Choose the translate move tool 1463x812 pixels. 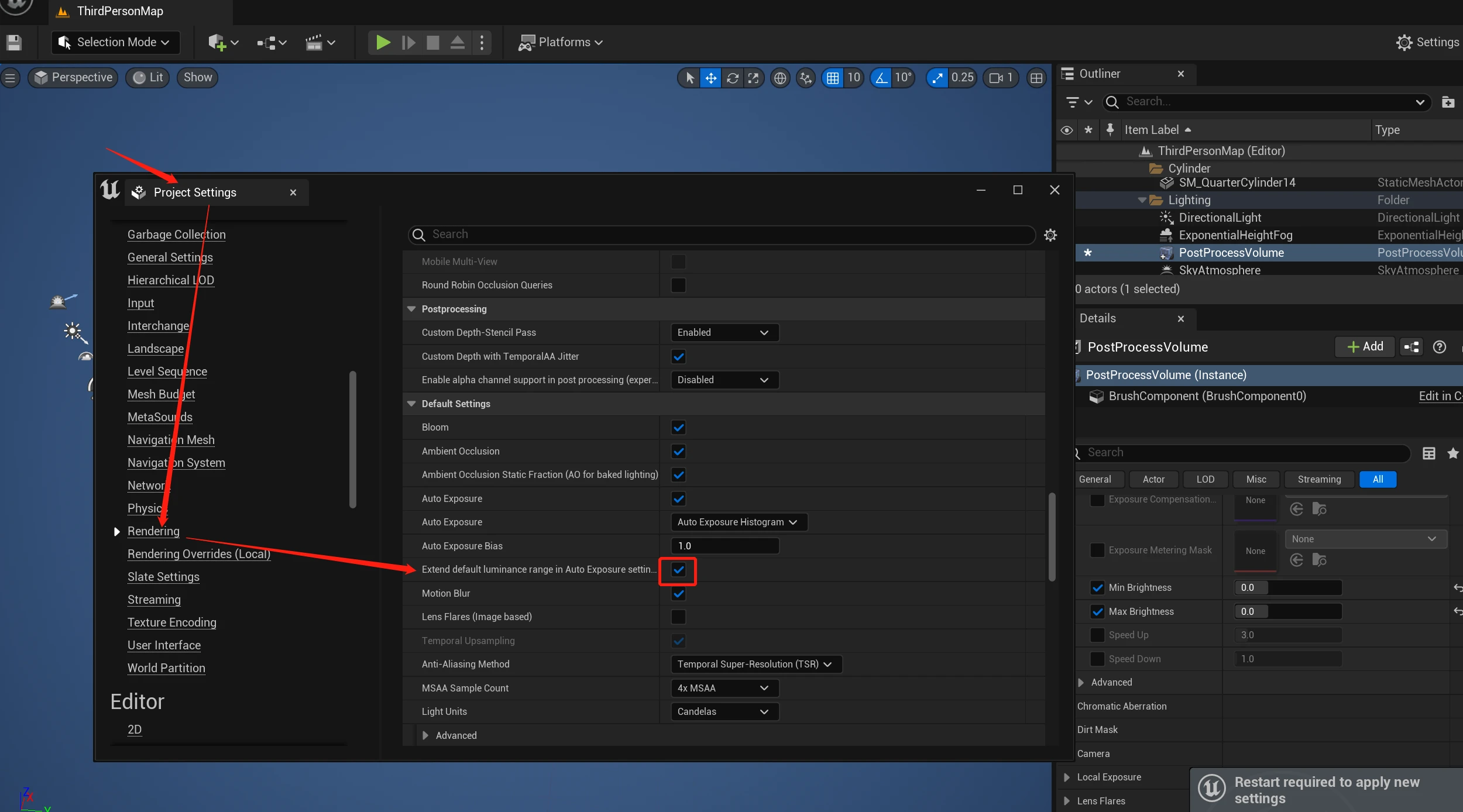(x=711, y=78)
